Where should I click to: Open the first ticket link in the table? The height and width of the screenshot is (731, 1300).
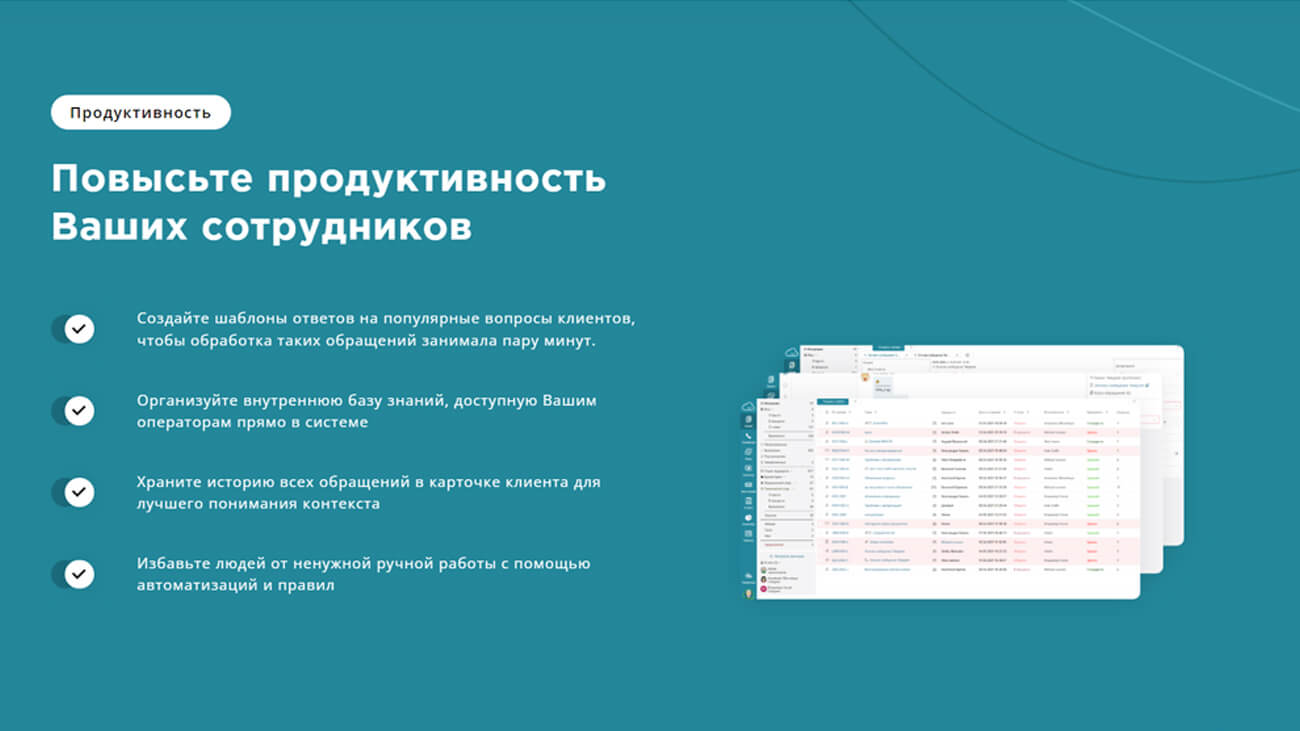pos(839,423)
